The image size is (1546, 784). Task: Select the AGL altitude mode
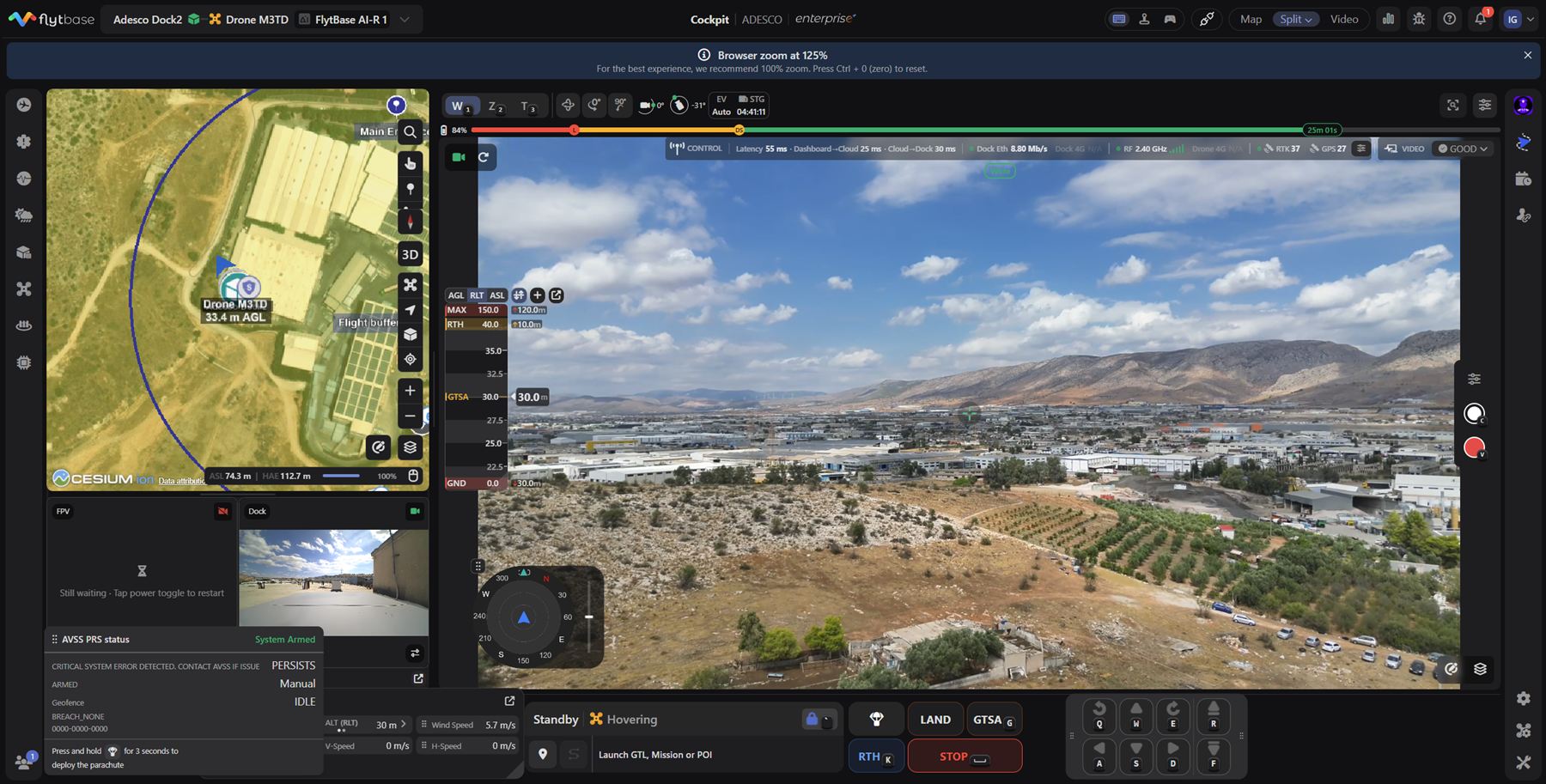(456, 295)
